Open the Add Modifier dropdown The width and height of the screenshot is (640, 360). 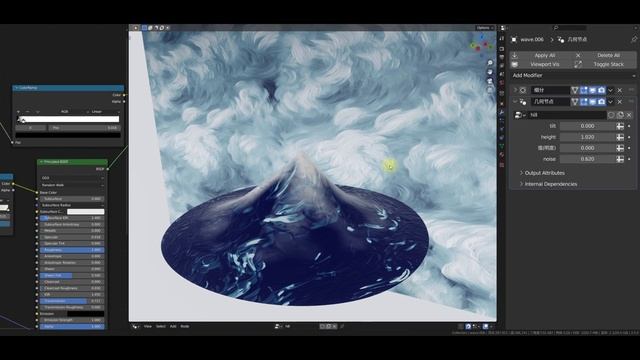coord(573,76)
